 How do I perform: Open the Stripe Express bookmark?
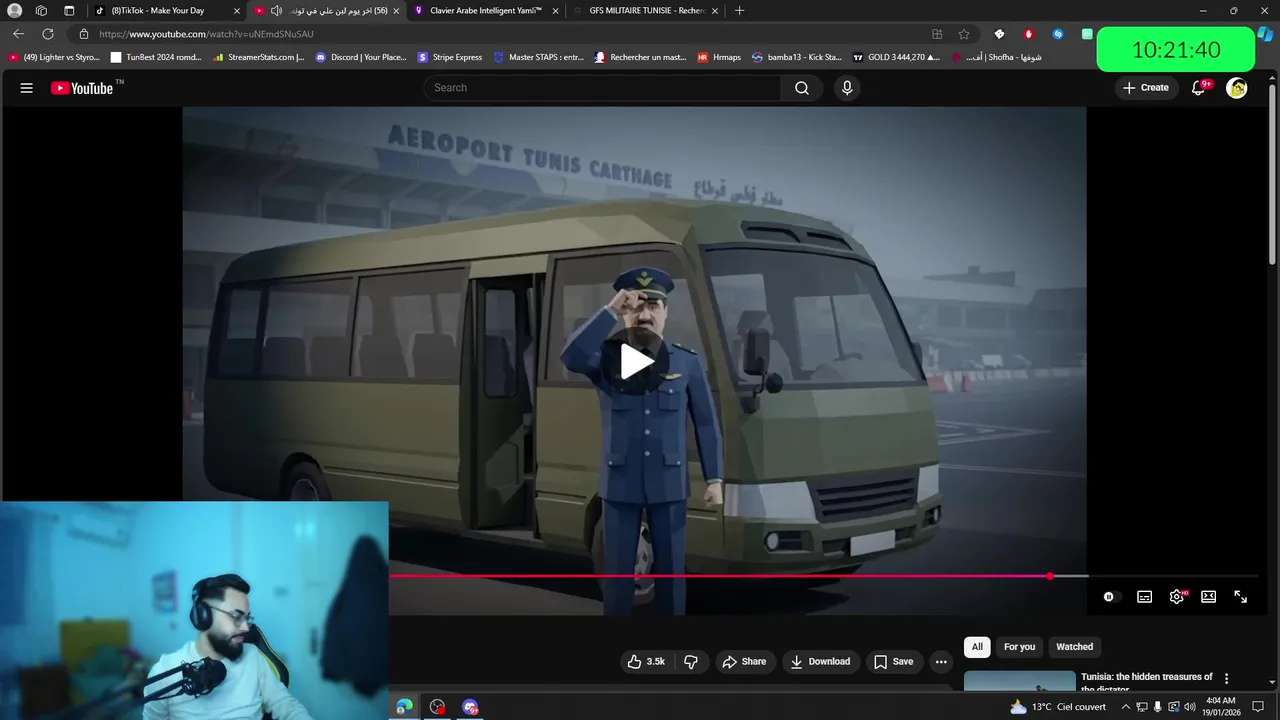click(450, 57)
